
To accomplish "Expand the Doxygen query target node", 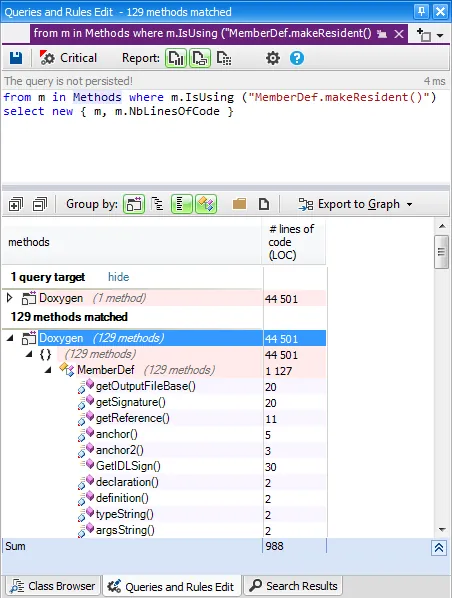I will coord(10,297).
